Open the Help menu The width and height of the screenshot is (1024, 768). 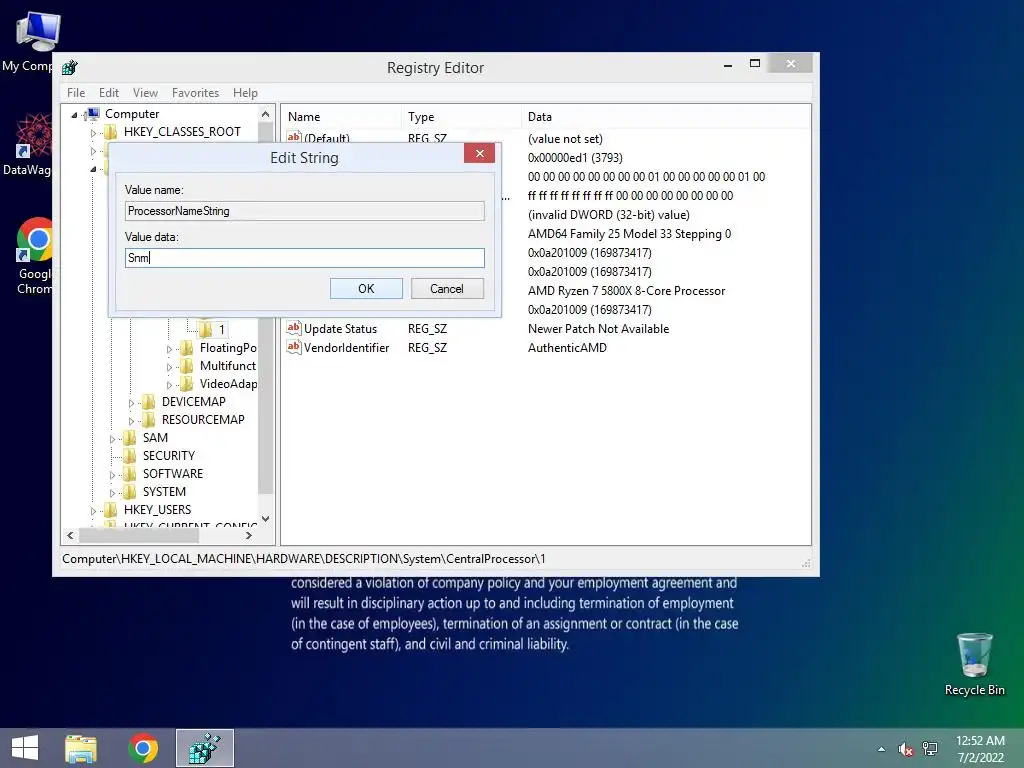pyautogui.click(x=245, y=93)
